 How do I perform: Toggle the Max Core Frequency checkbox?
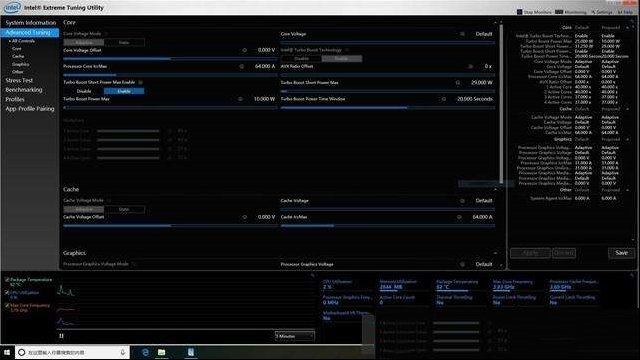point(7,305)
